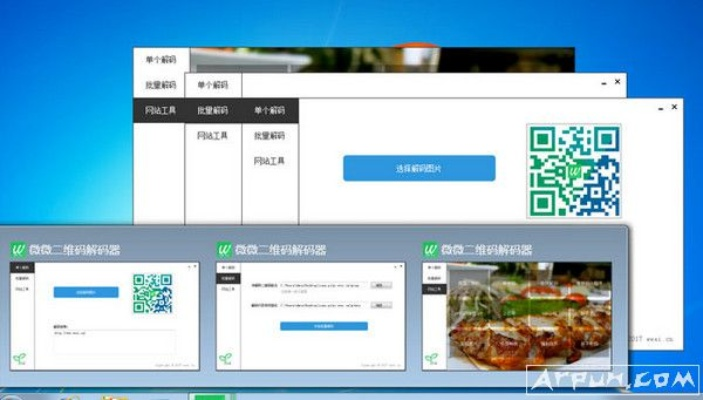Click the W logo above the food-photo preview

[430, 250]
